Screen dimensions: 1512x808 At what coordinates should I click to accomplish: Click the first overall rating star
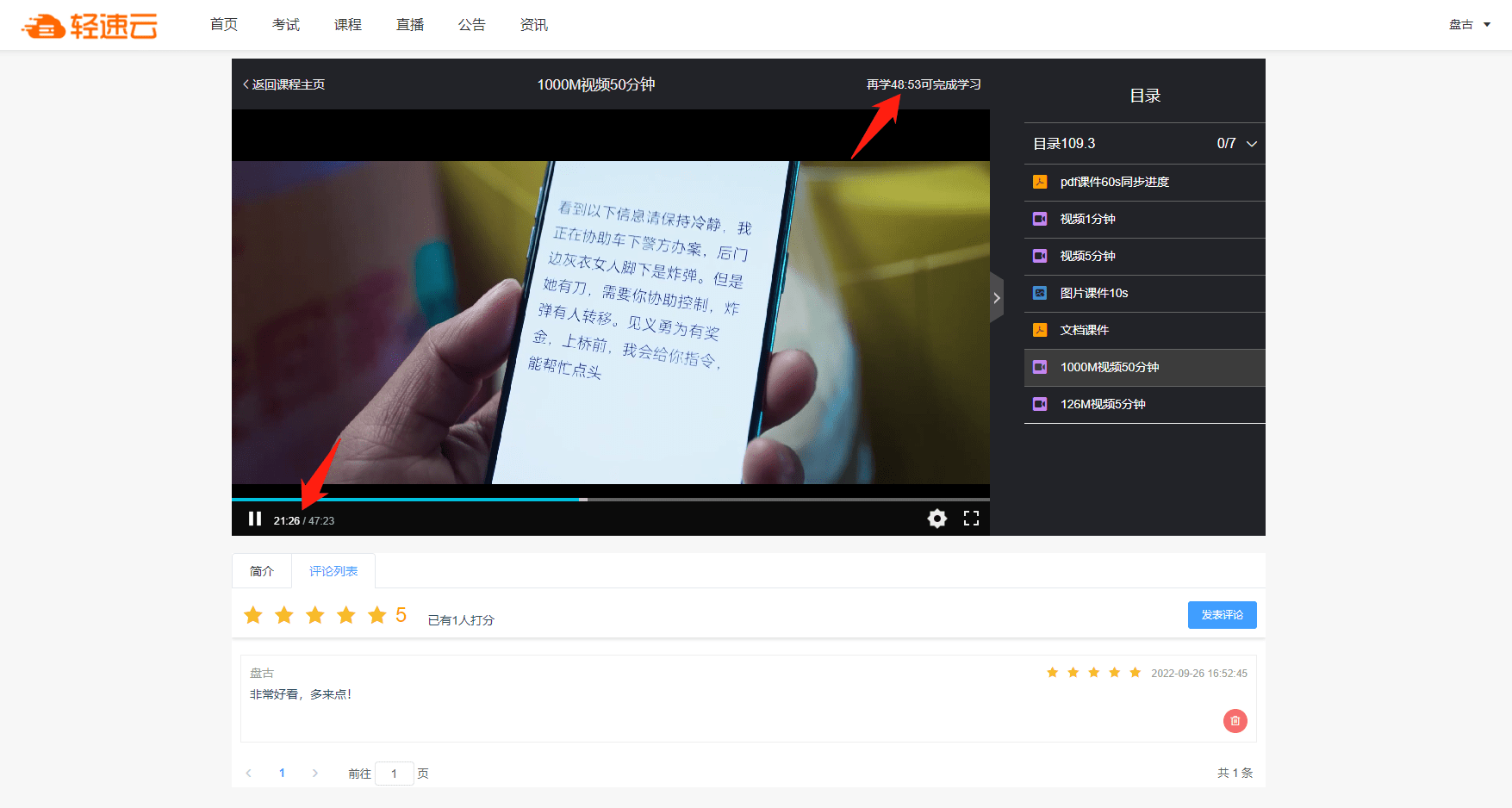pyautogui.click(x=253, y=615)
